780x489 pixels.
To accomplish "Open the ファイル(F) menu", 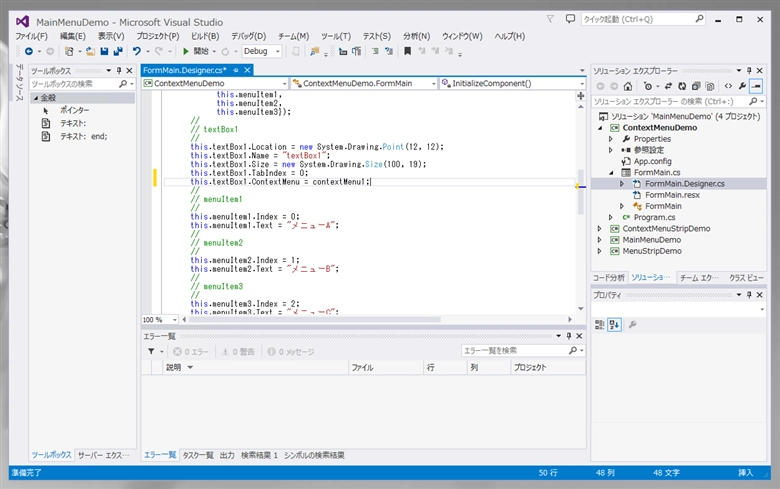I will [x=31, y=36].
